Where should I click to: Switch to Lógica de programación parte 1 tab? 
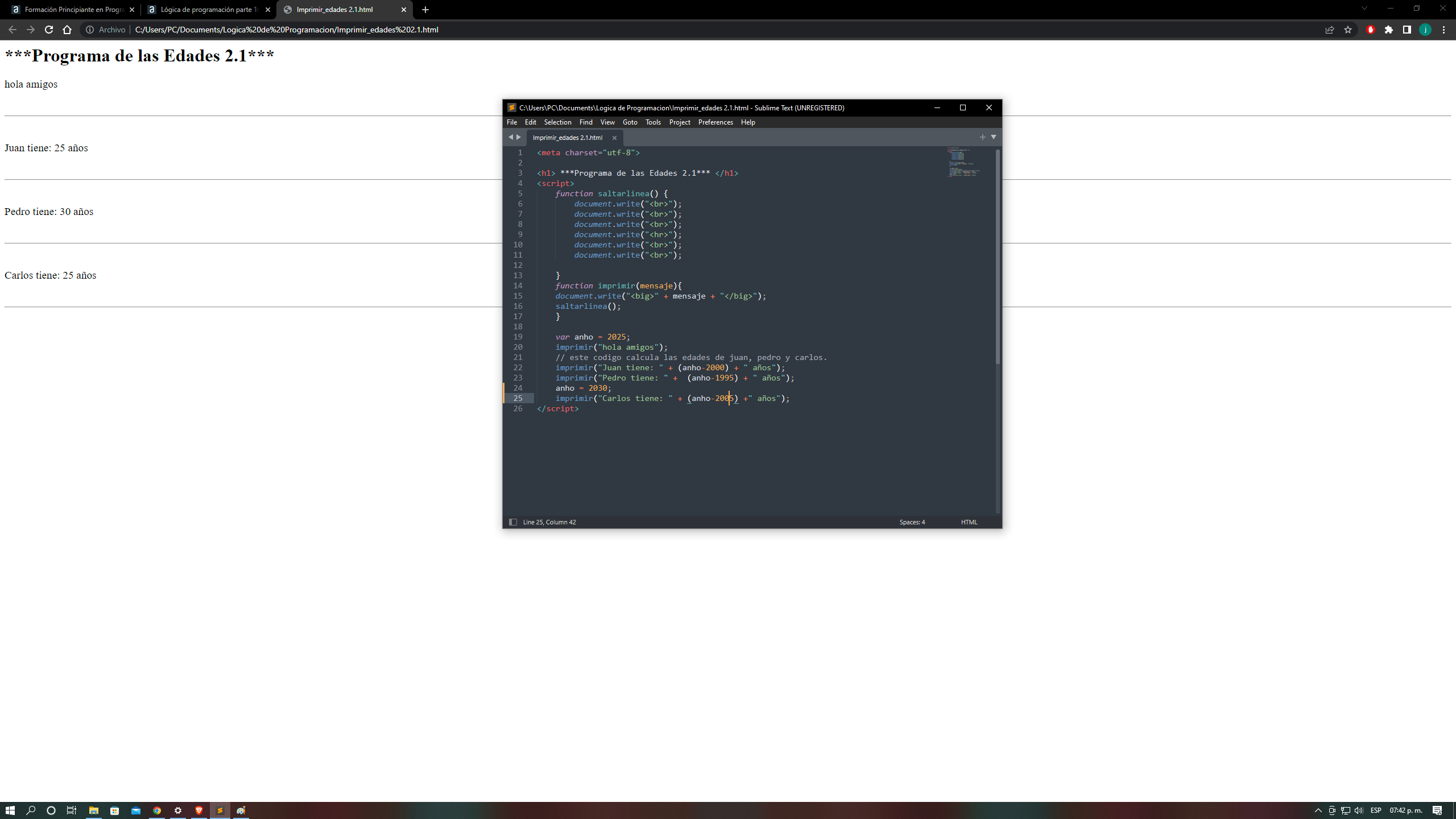208,10
